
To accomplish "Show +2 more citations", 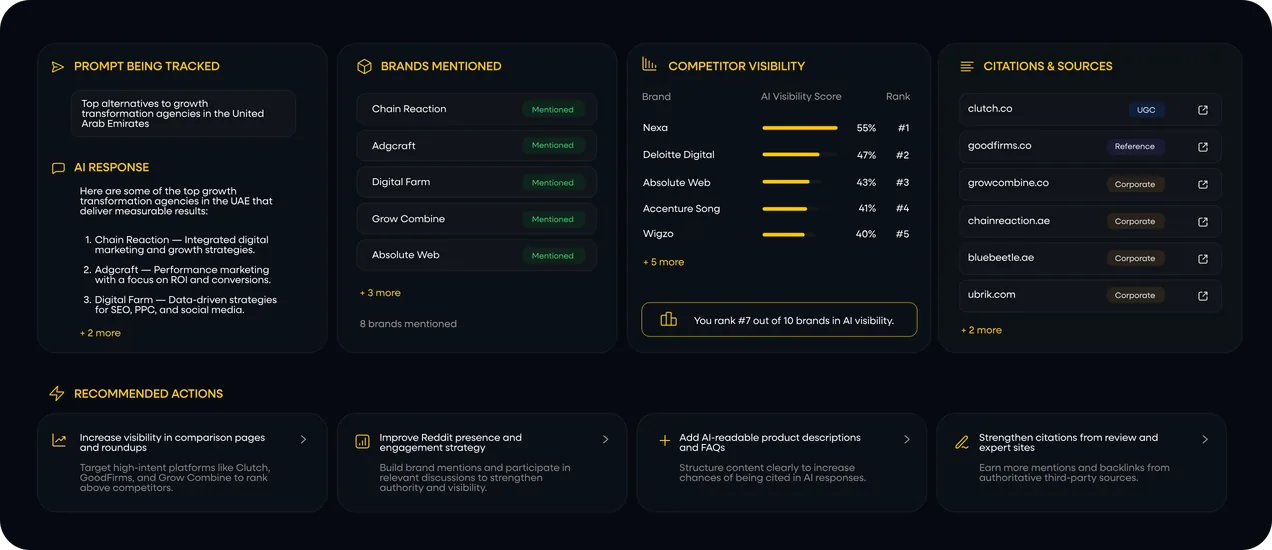I will [981, 330].
